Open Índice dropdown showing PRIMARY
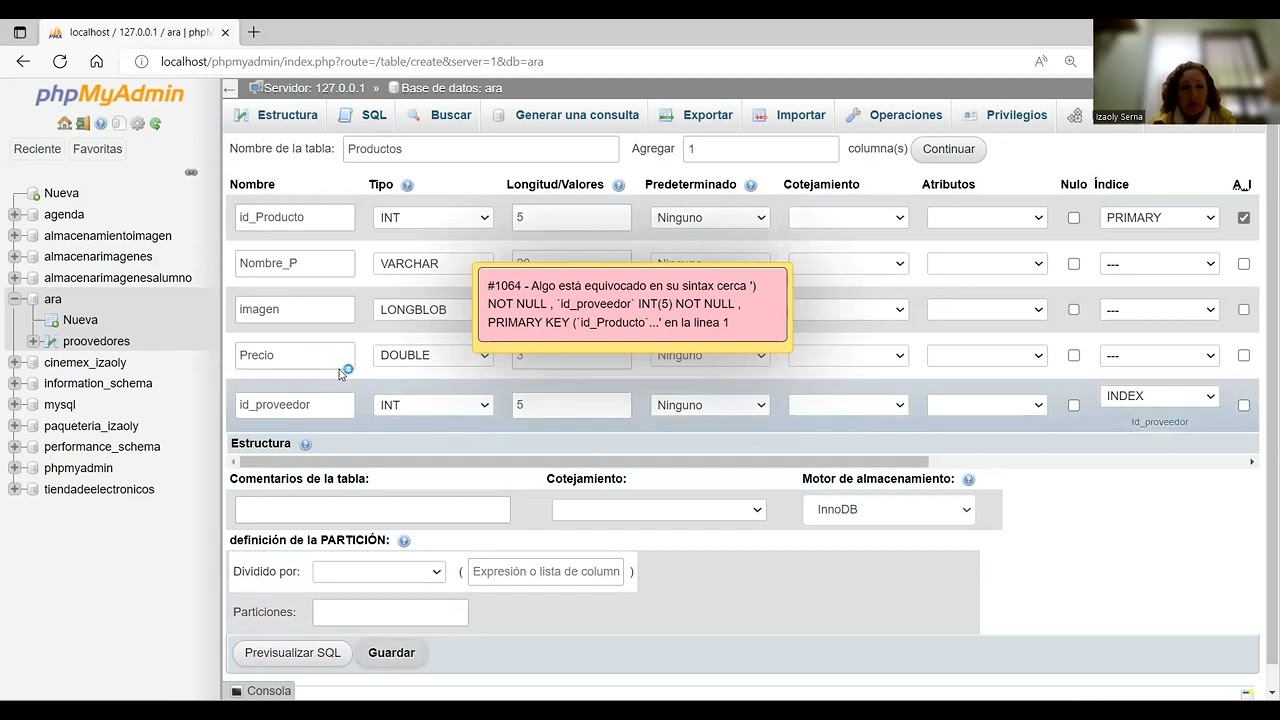 pos(1160,218)
